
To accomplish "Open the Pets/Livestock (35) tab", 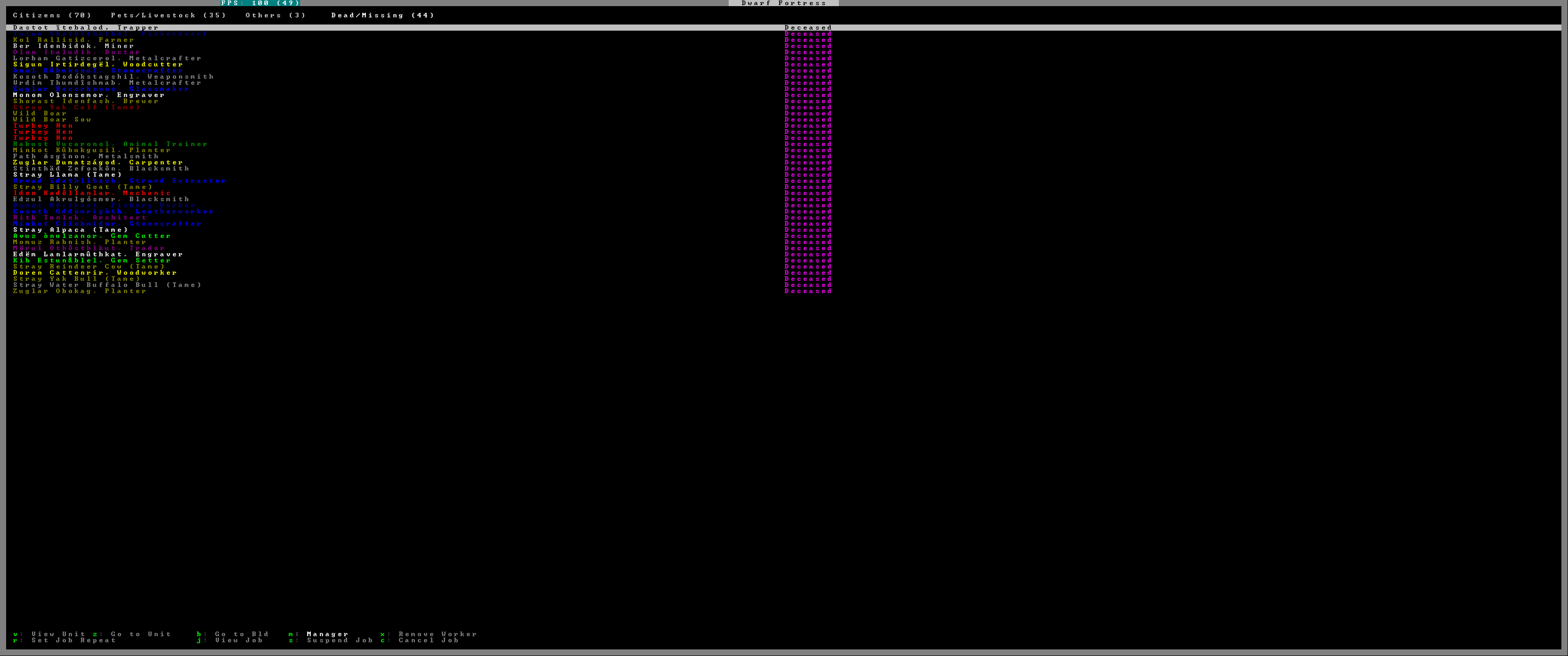I will [x=169, y=15].
